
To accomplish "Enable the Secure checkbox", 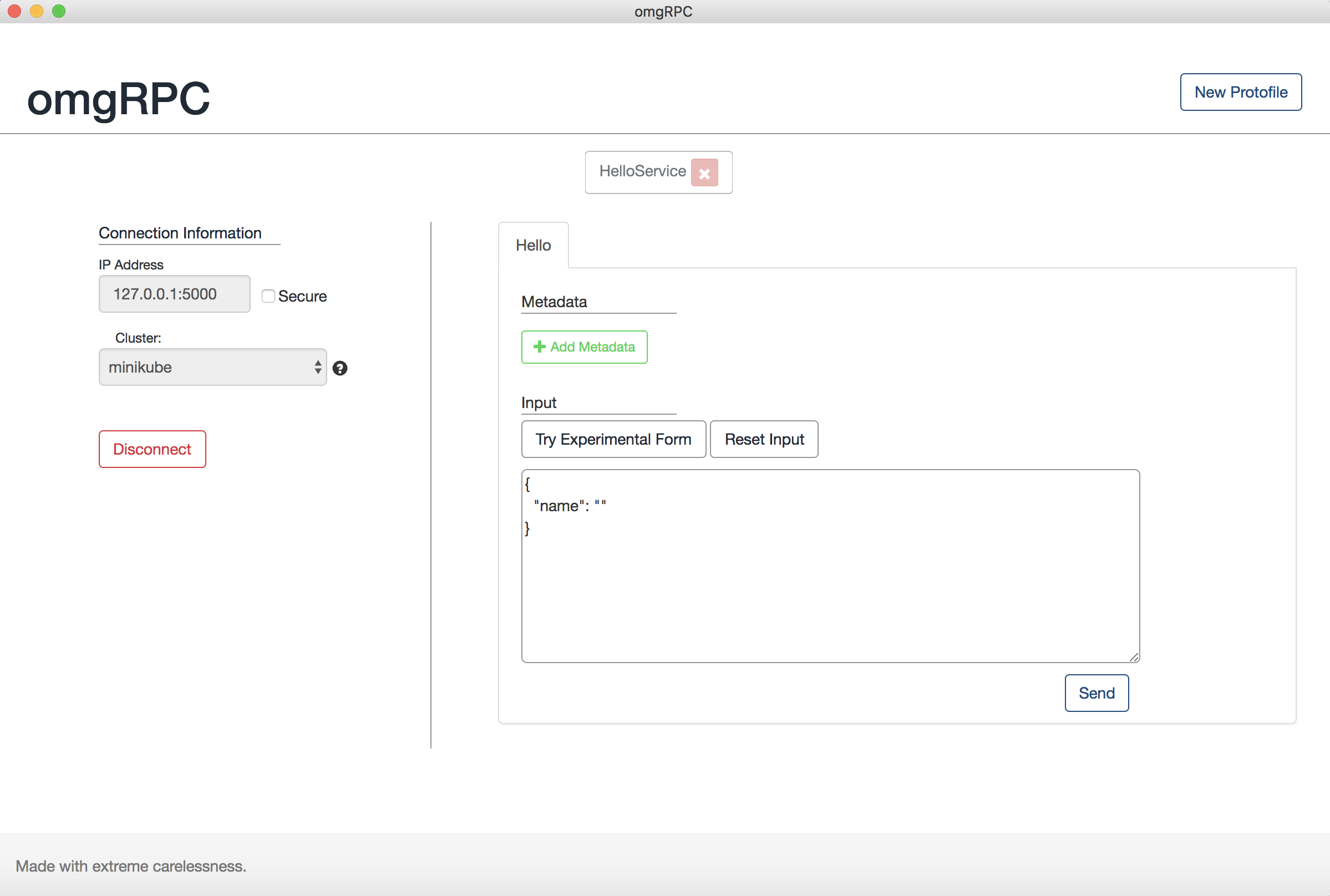I will click(268, 296).
